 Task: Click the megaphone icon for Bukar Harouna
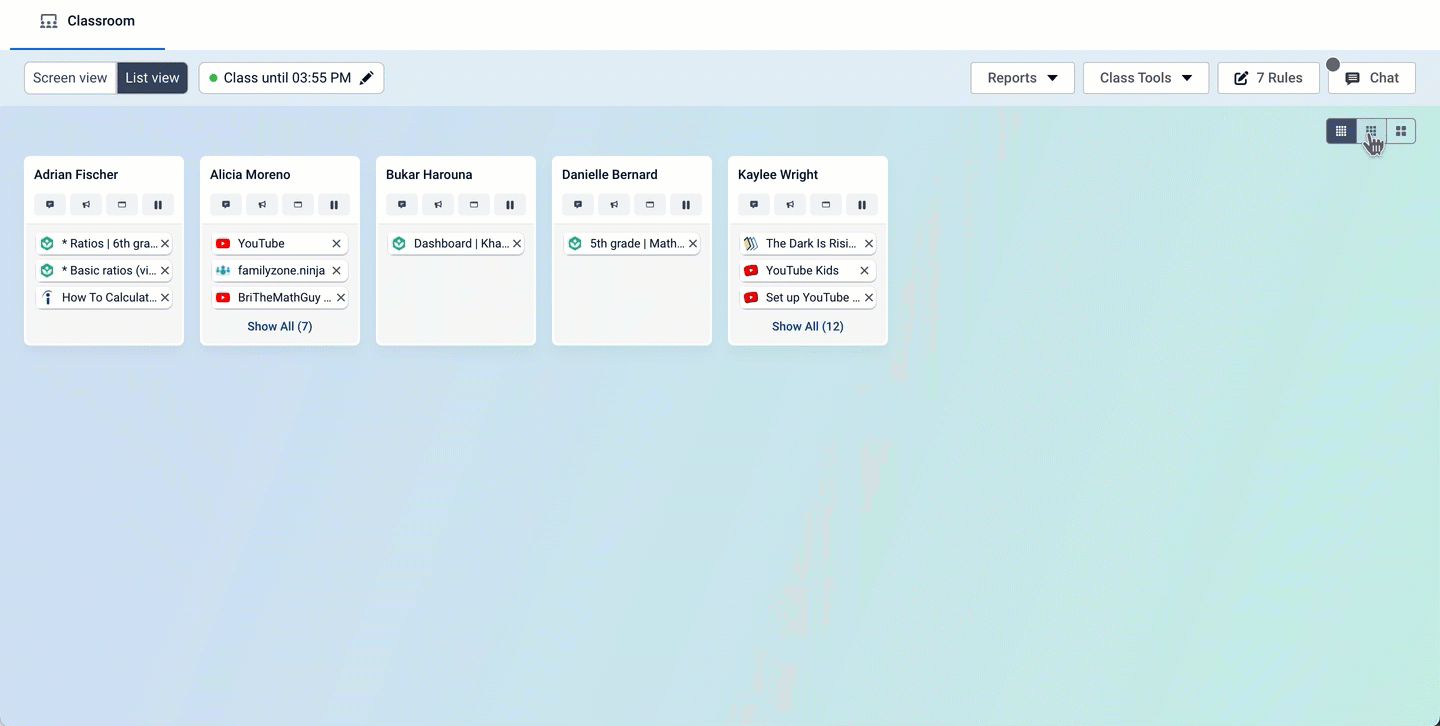coord(438,205)
